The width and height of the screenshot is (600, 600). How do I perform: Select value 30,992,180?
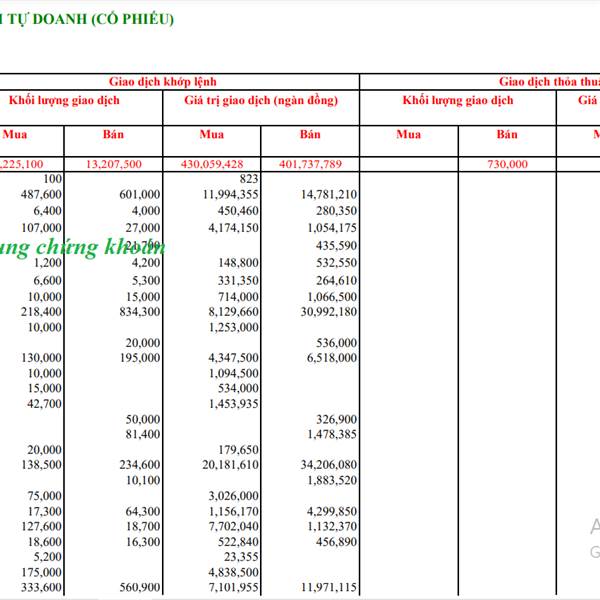pos(329,312)
